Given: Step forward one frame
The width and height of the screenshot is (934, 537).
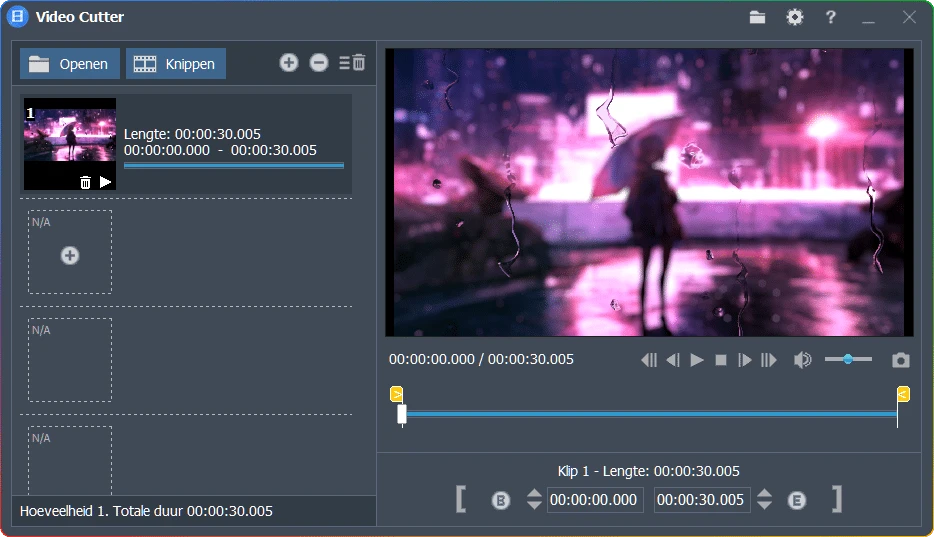Looking at the screenshot, I should pos(745,360).
